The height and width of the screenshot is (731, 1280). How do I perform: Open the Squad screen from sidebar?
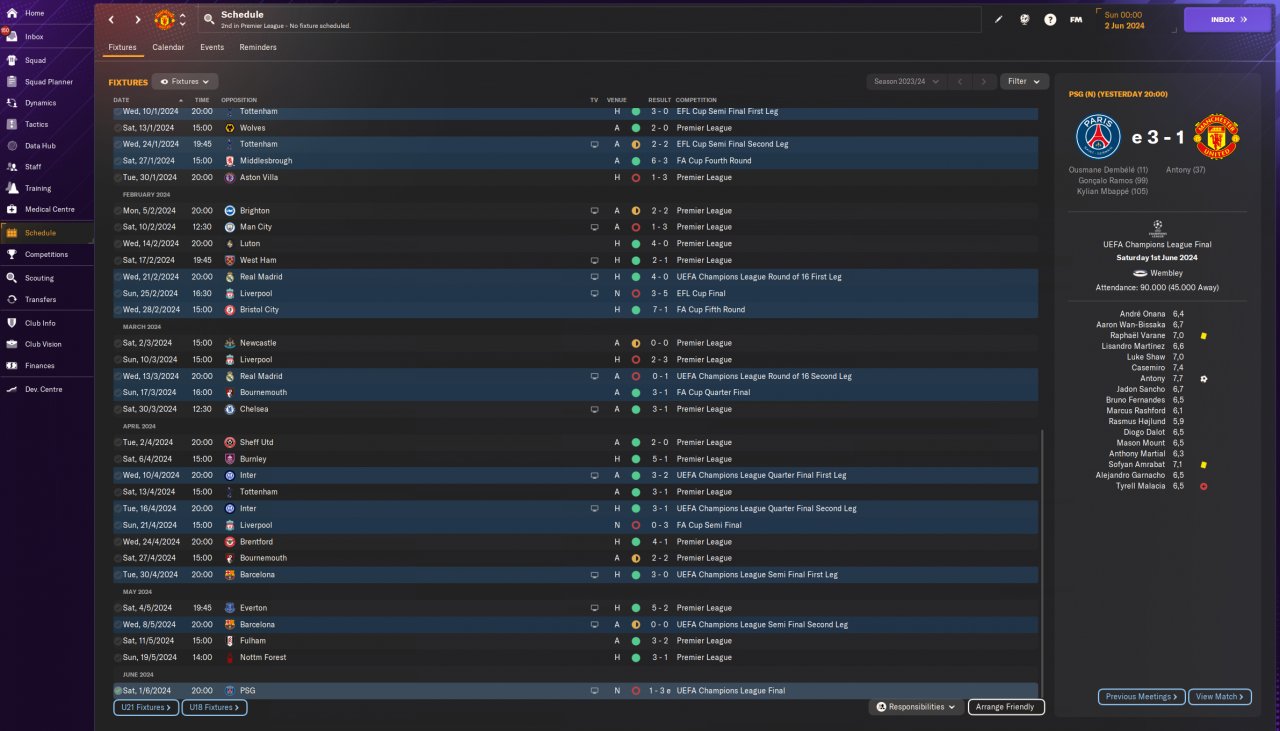coord(46,60)
